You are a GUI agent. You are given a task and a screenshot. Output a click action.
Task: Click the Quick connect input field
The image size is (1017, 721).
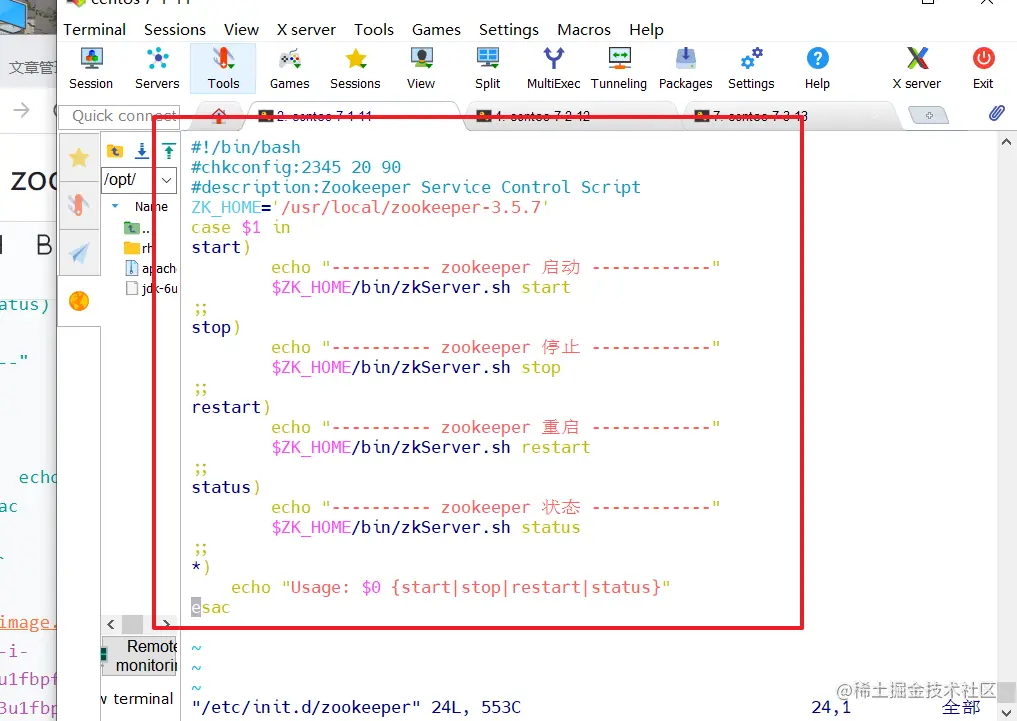coord(119,116)
